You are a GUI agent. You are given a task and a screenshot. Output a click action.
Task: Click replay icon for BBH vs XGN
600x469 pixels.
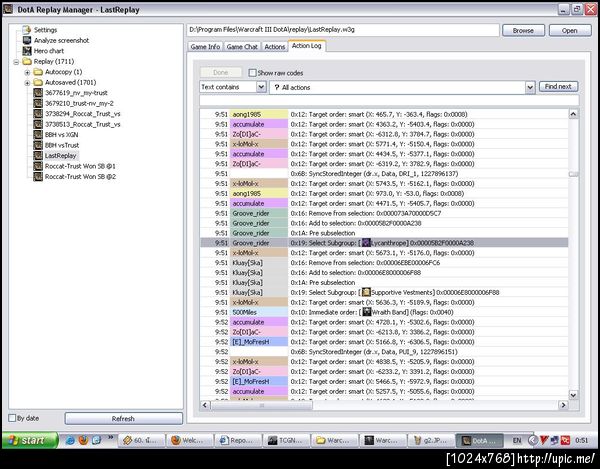pyautogui.click(x=38, y=135)
